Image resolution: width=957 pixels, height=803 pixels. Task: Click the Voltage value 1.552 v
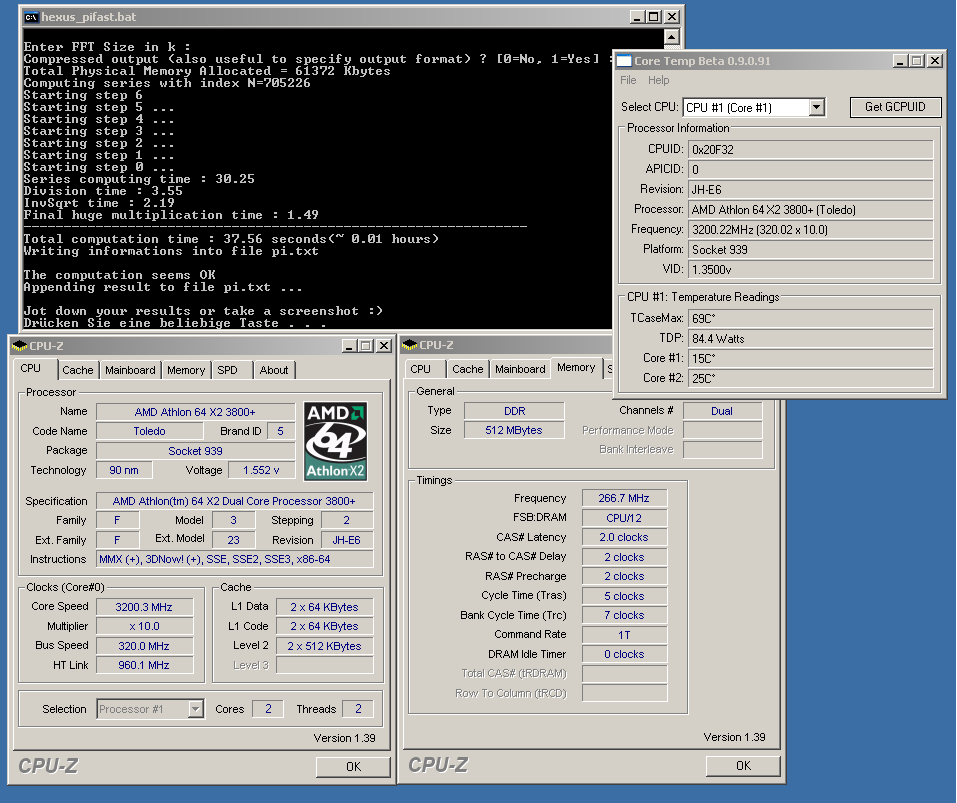[x=261, y=470]
